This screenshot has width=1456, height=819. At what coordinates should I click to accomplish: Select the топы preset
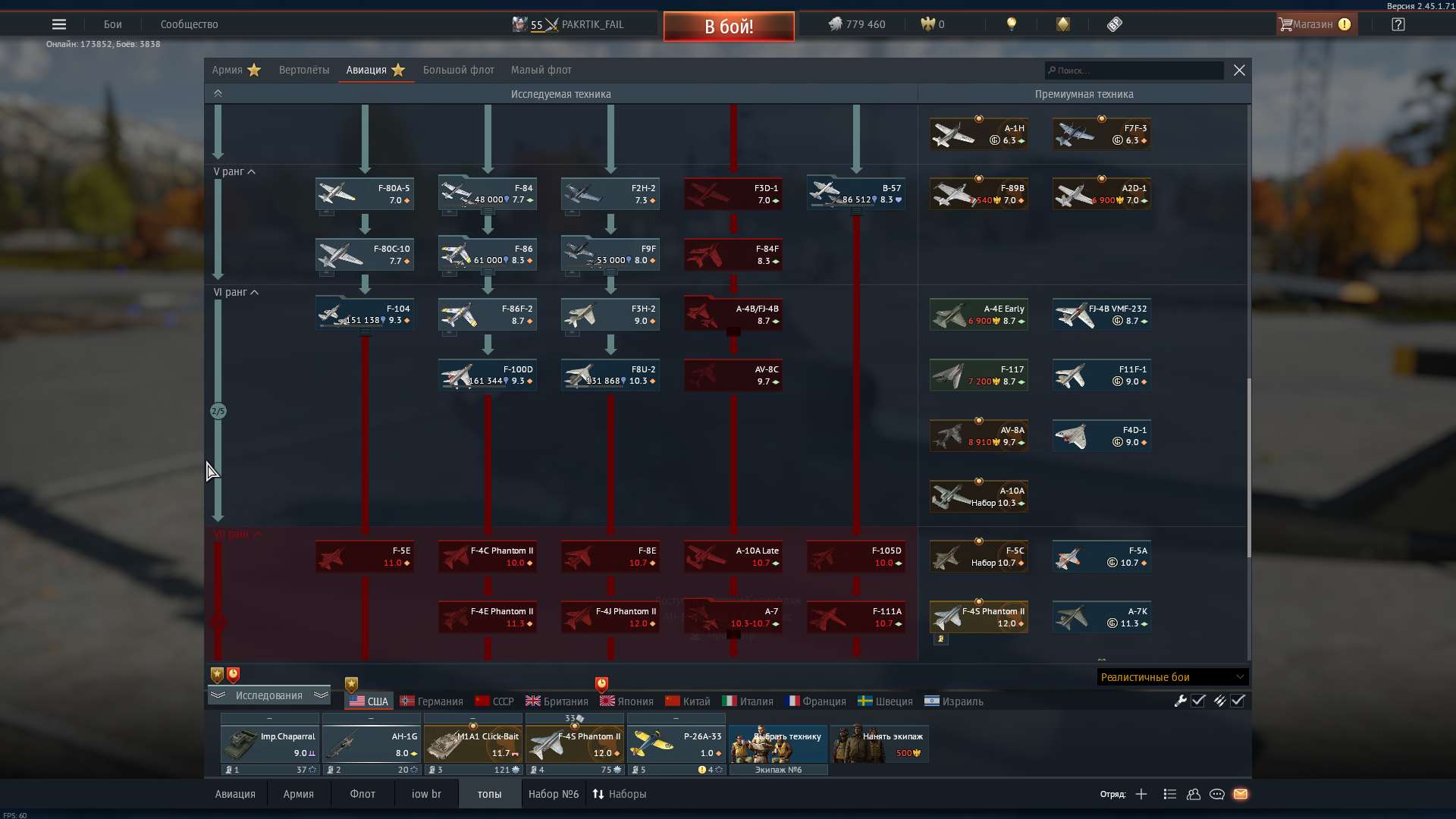[x=489, y=794]
